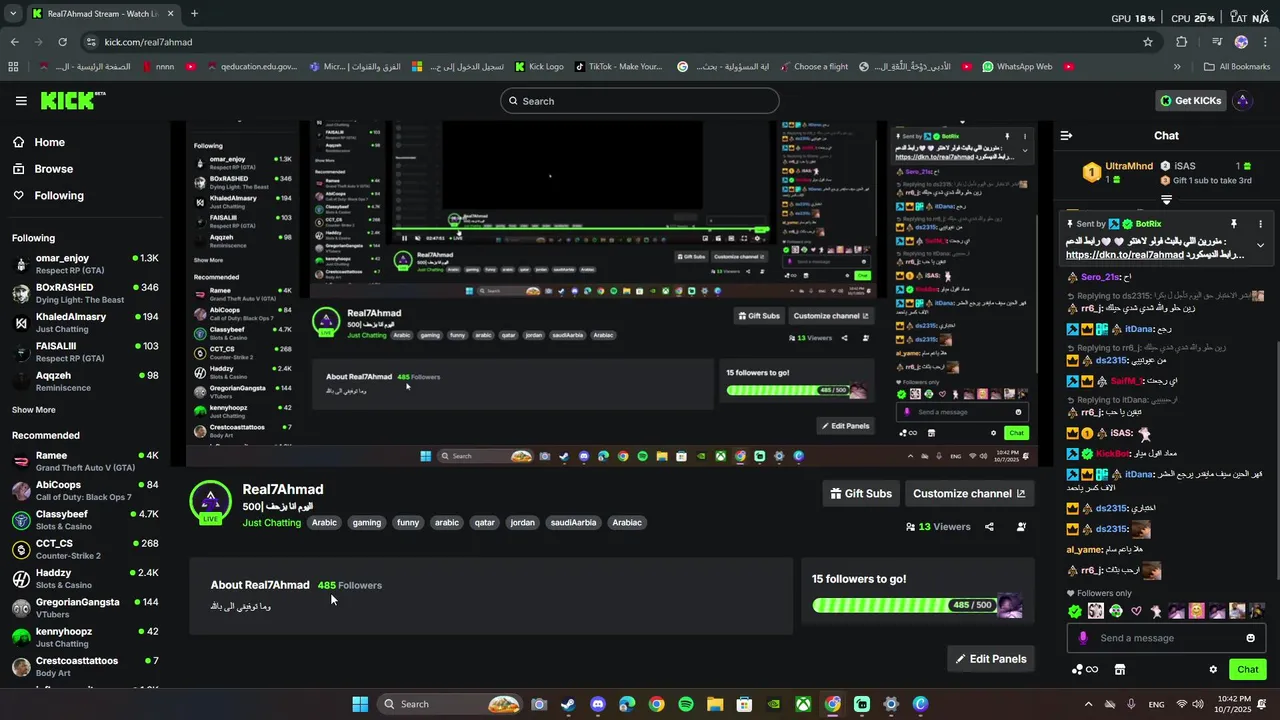Reload the page in the browser

click(x=62, y=42)
